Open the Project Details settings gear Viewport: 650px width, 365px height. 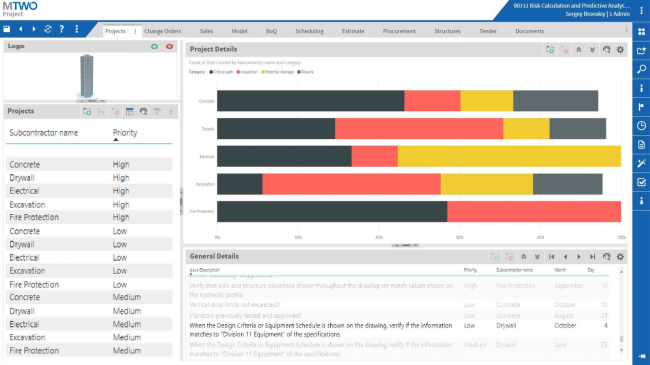click(x=620, y=49)
